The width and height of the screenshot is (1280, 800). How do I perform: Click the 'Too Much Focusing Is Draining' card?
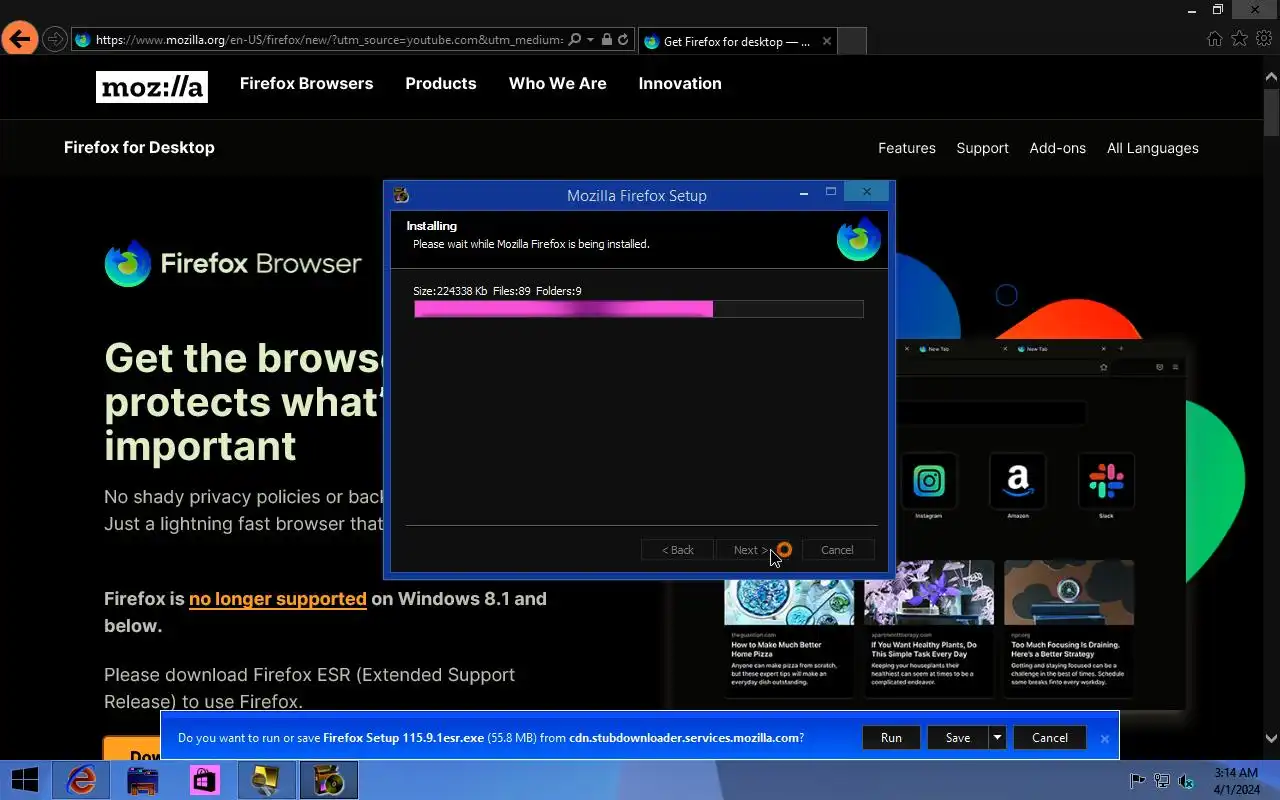click(1069, 628)
